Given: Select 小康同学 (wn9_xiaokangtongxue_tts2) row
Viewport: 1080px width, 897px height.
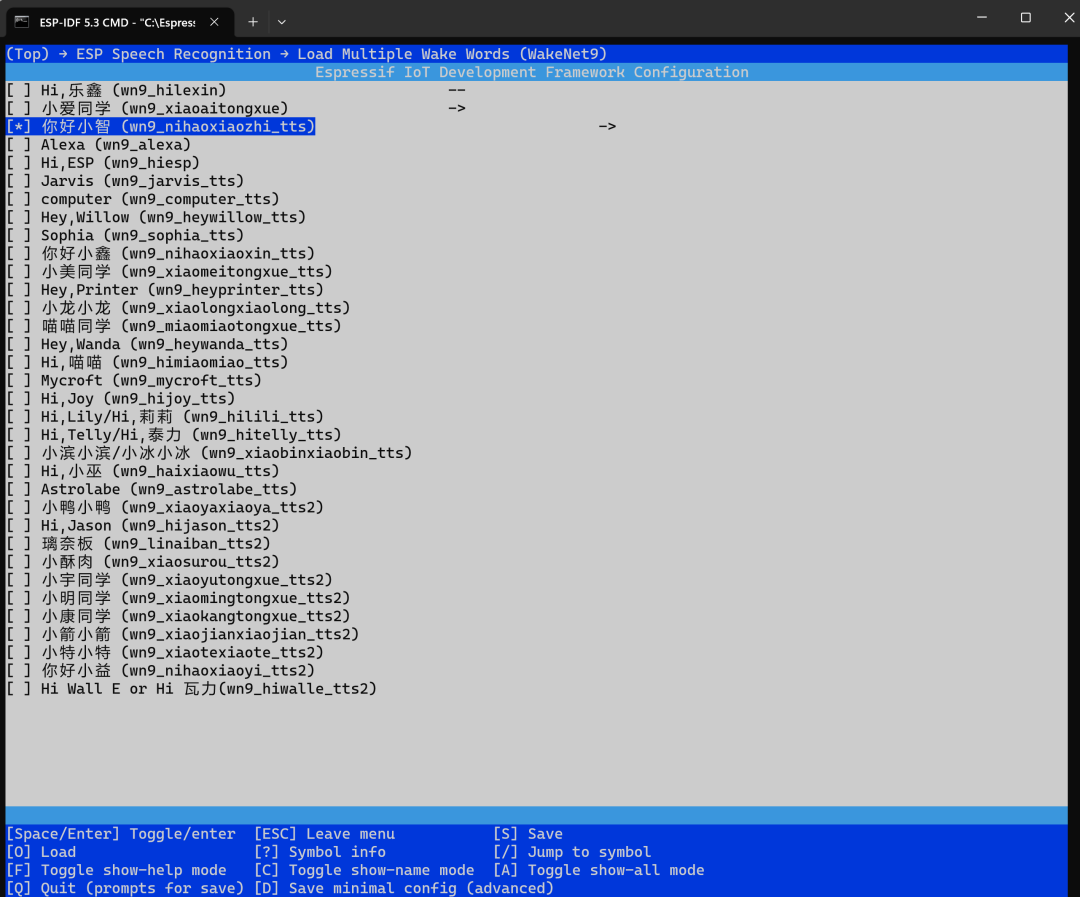Looking at the screenshot, I should 178,616.
